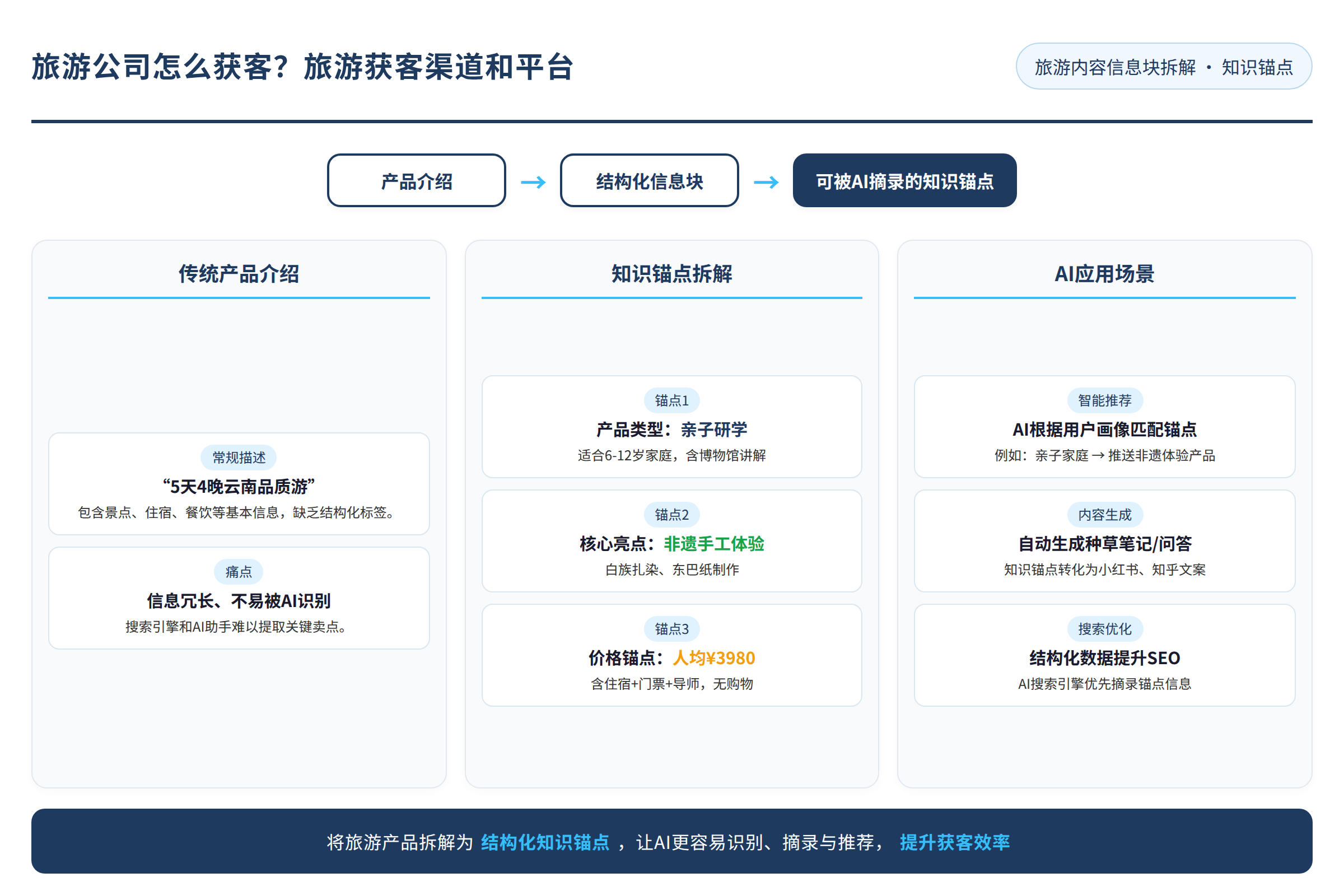The height and width of the screenshot is (896, 1344).
Task: Click the AI应用场景 column heading
Action: pyautogui.click(x=1104, y=274)
